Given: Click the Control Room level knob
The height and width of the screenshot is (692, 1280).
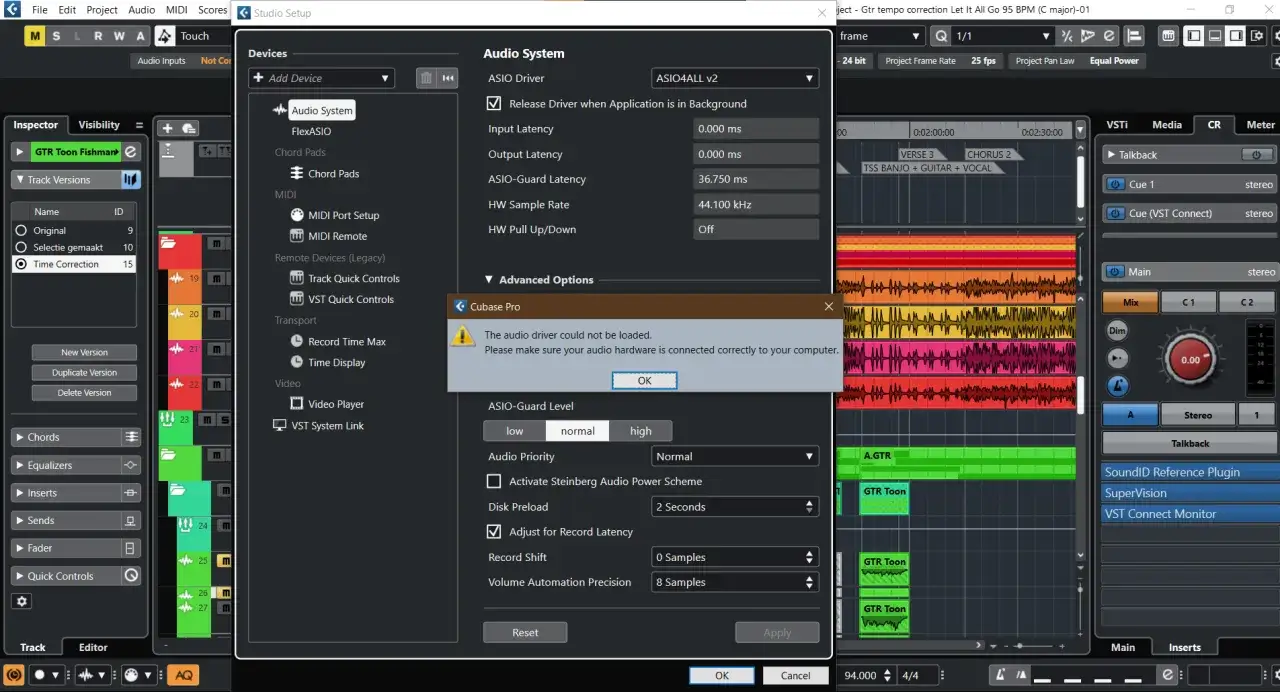Looking at the screenshot, I should click(x=1190, y=359).
